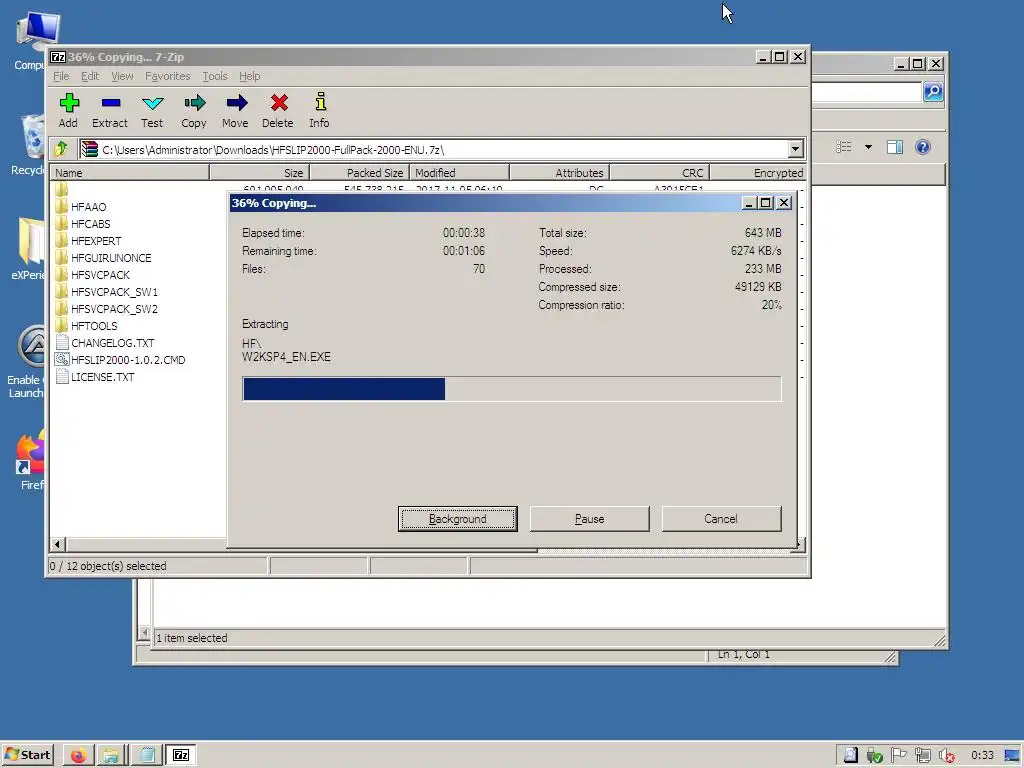Launch Firefox from taskbar
The image size is (1024, 768).
pyautogui.click(x=78, y=756)
